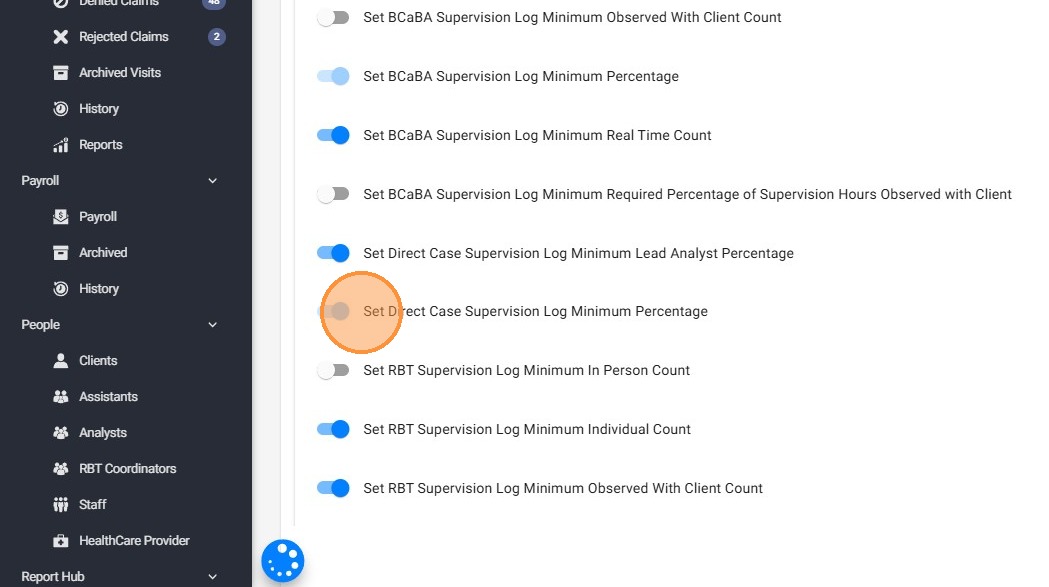Image resolution: width=1049 pixels, height=587 pixels.
Task: Disable BCaBA Minimum Real Time Count toggle
Action: [x=333, y=135]
